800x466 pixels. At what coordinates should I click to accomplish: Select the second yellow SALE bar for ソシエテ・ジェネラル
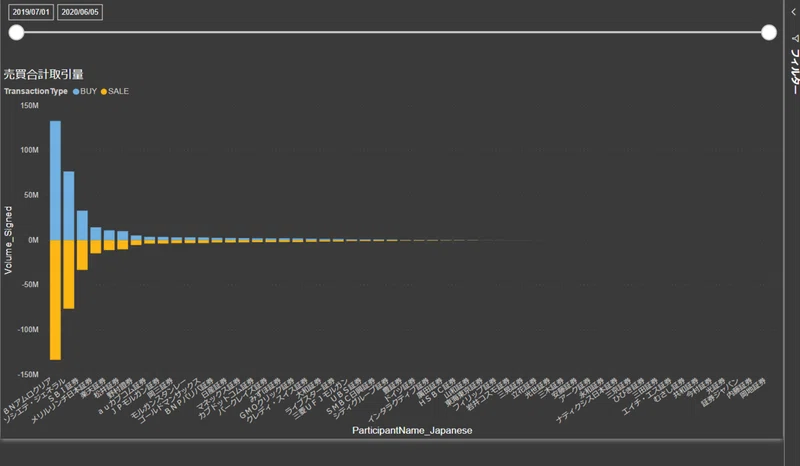pyautogui.click(x=69, y=274)
